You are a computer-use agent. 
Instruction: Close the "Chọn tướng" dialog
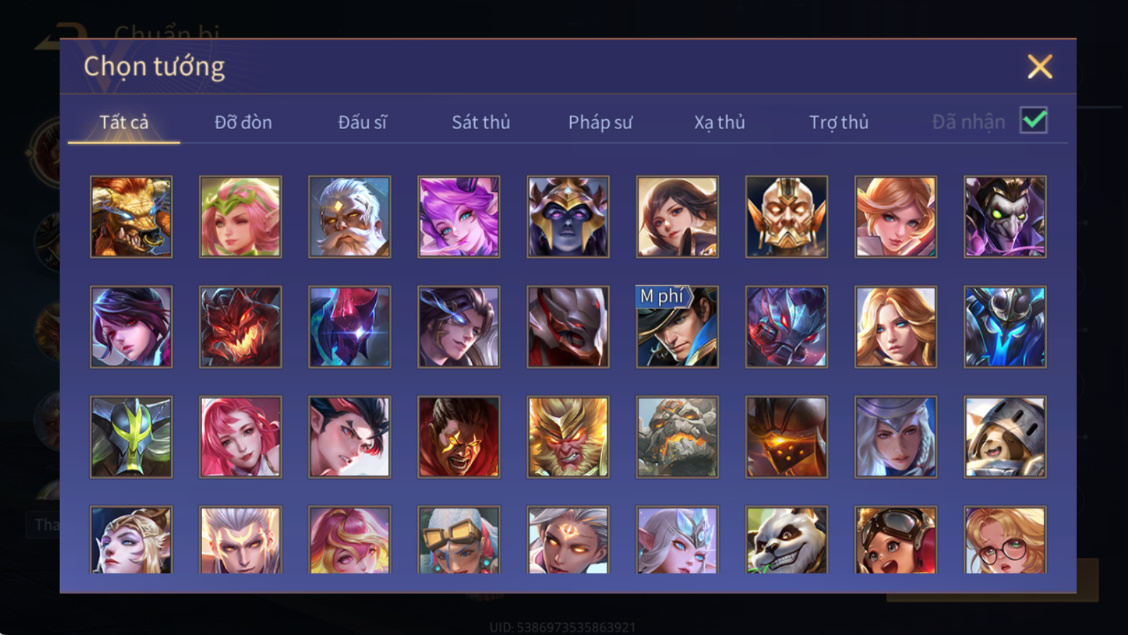[1040, 67]
